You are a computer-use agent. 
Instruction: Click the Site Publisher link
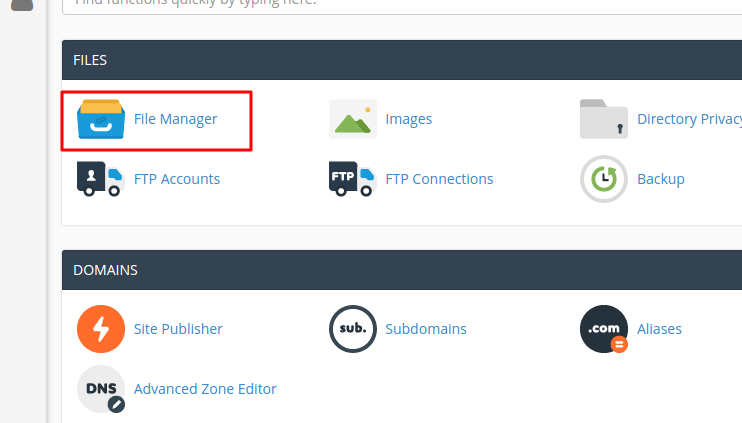click(178, 329)
